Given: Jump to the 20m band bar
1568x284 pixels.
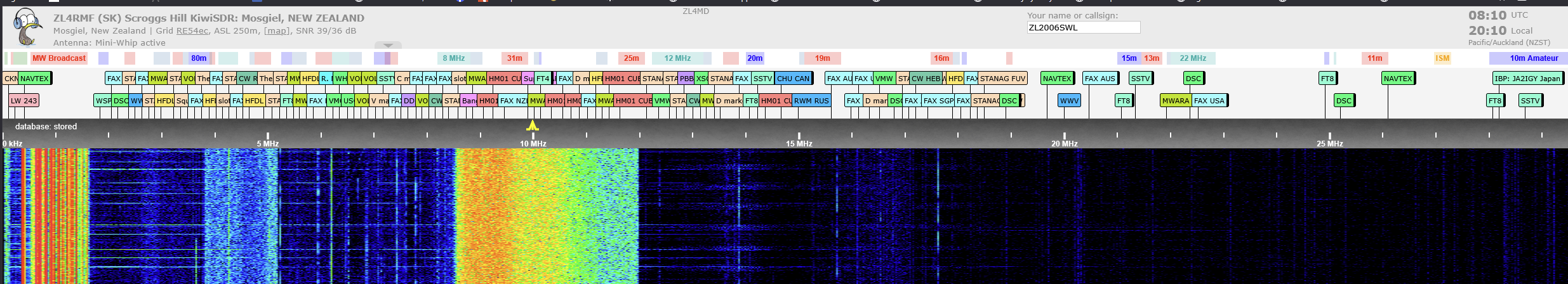Looking at the screenshot, I should pos(755,58).
